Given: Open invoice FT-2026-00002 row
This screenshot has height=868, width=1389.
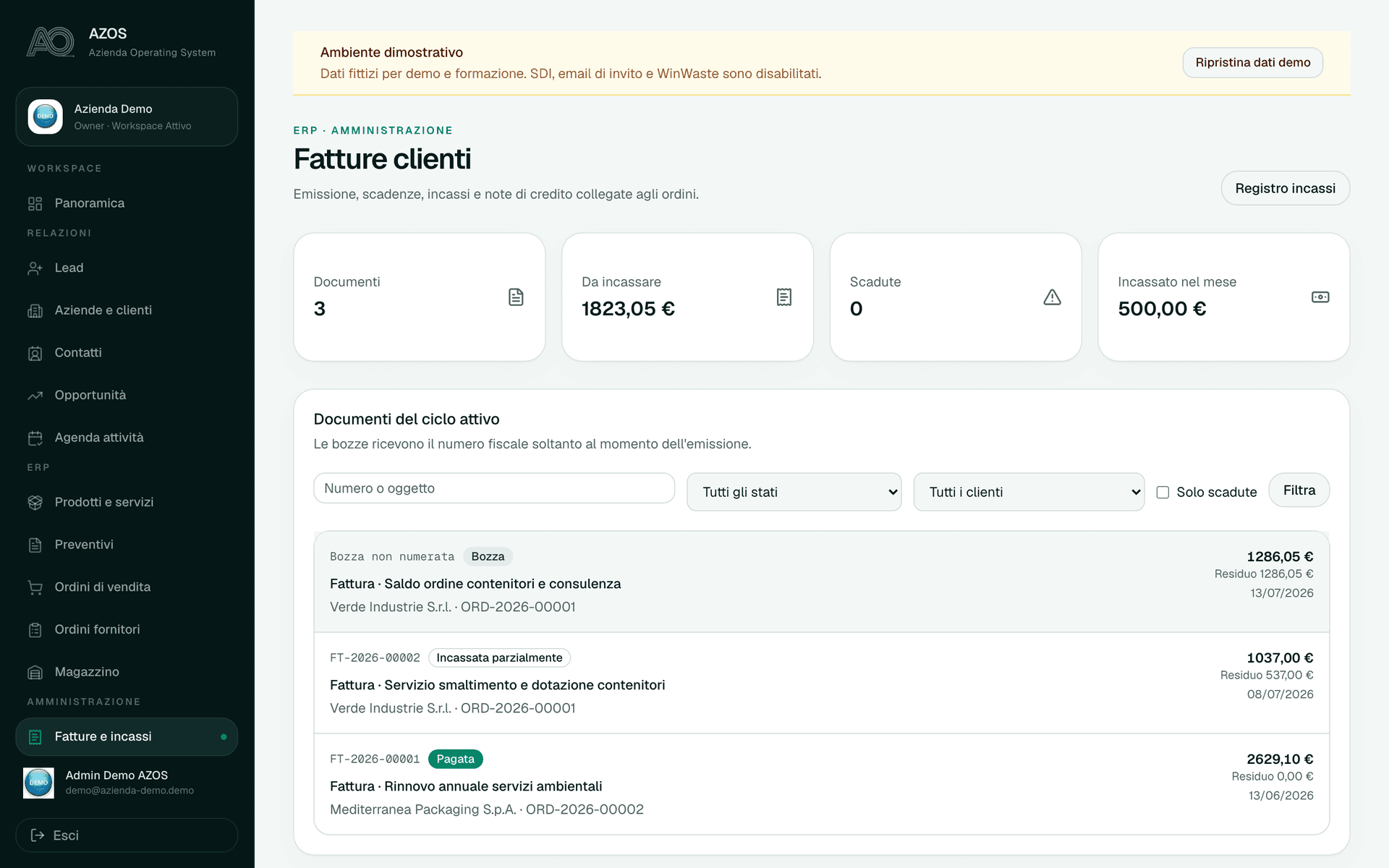Looking at the screenshot, I should (x=821, y=683).
